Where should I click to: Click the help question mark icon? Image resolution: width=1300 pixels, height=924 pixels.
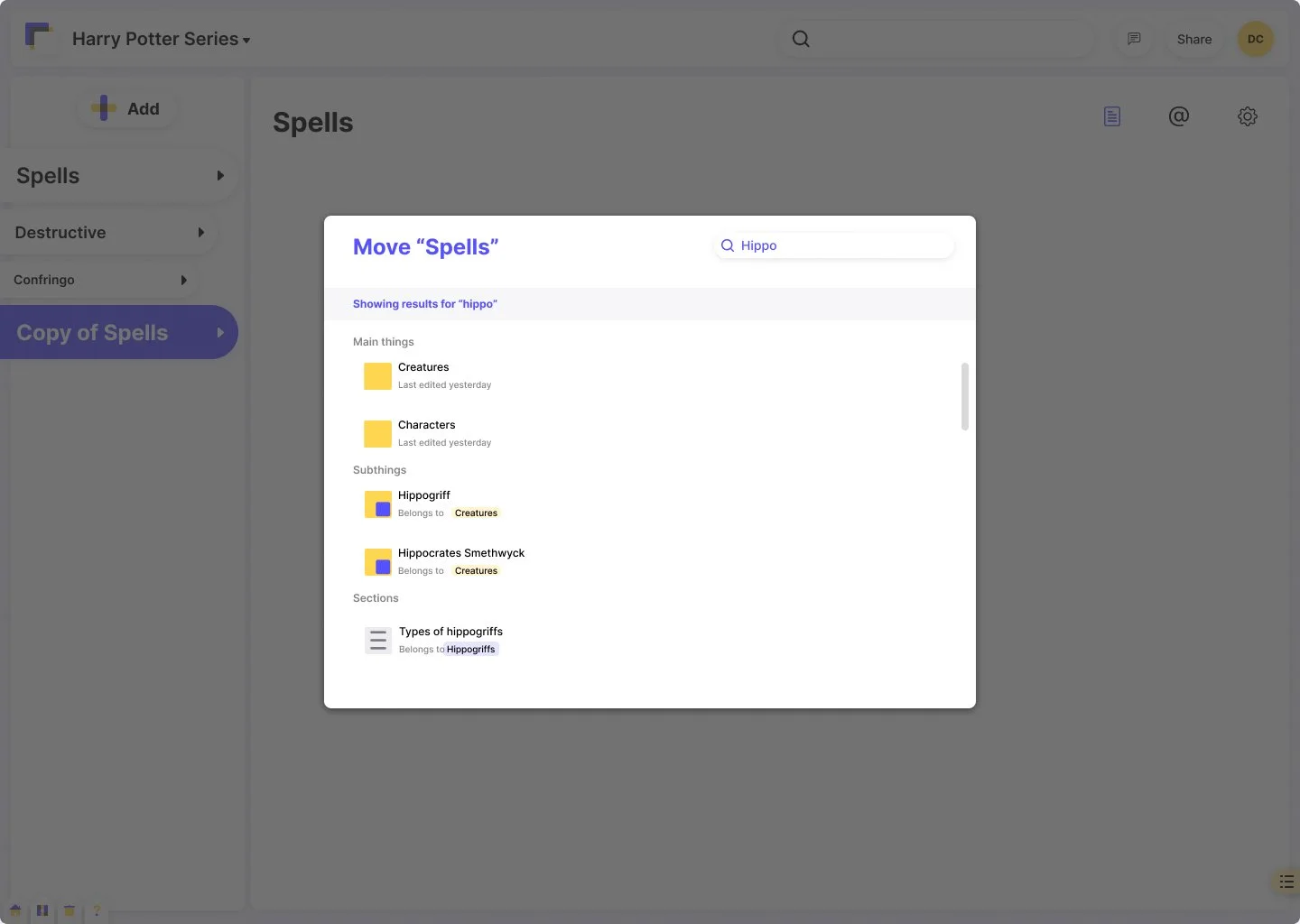tap(97, 910)
